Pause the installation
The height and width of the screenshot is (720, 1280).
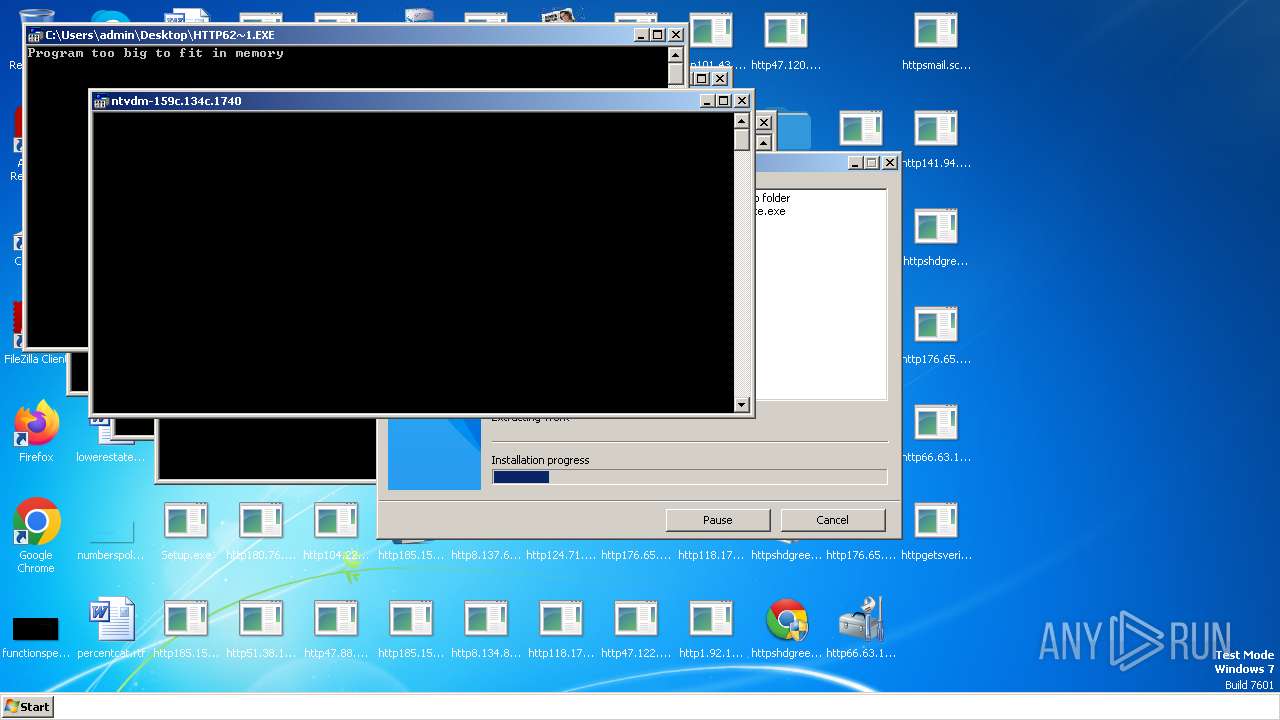coord(718,520)
